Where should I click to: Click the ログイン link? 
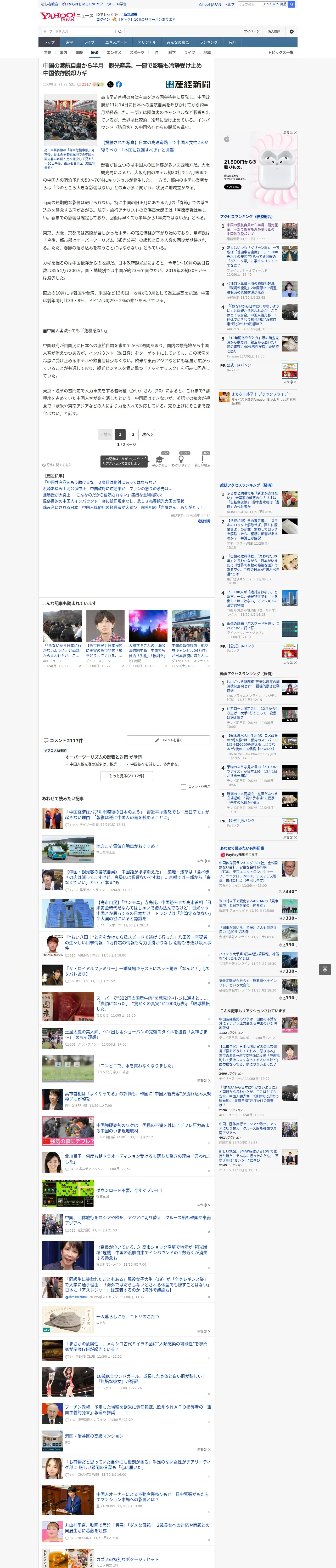pos(103,20)
